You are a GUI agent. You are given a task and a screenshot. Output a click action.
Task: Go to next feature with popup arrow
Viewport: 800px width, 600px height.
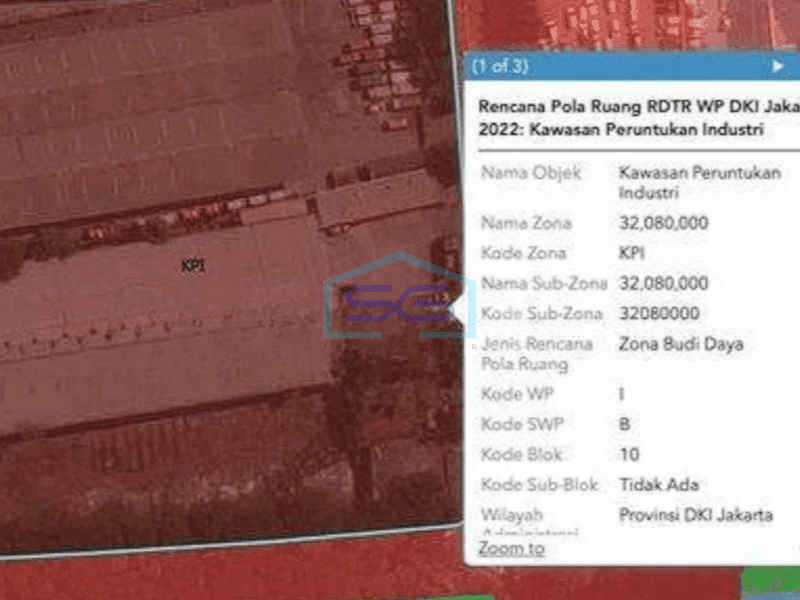778,66
